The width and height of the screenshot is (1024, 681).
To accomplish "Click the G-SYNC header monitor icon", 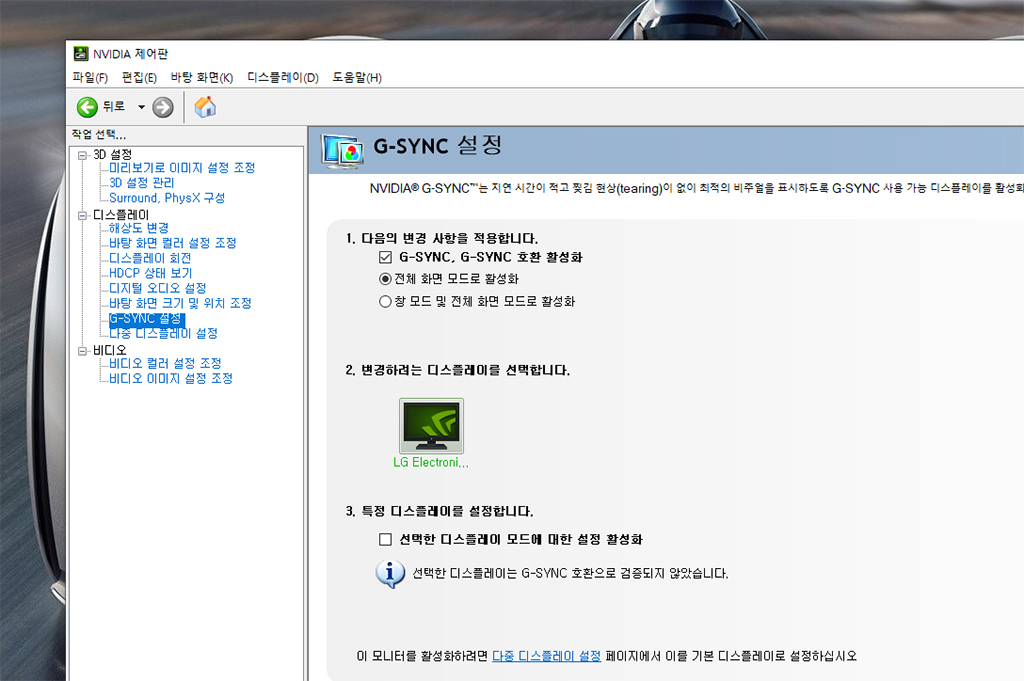I will [x=342, y=151].
